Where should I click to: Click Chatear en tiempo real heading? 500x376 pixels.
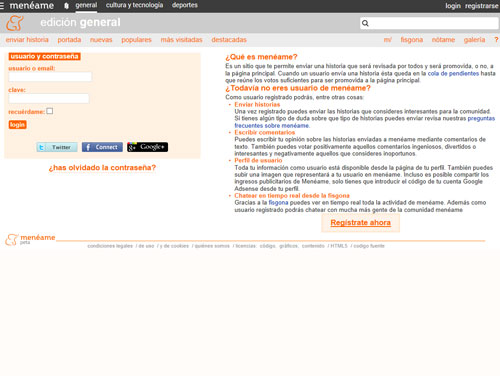click(292, 196)
